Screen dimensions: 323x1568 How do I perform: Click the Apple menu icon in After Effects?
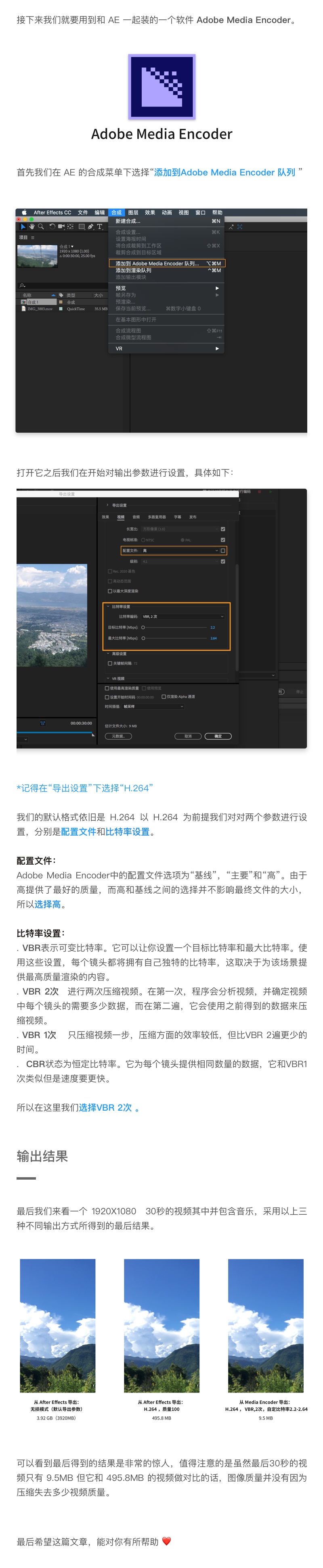[24, 213]
